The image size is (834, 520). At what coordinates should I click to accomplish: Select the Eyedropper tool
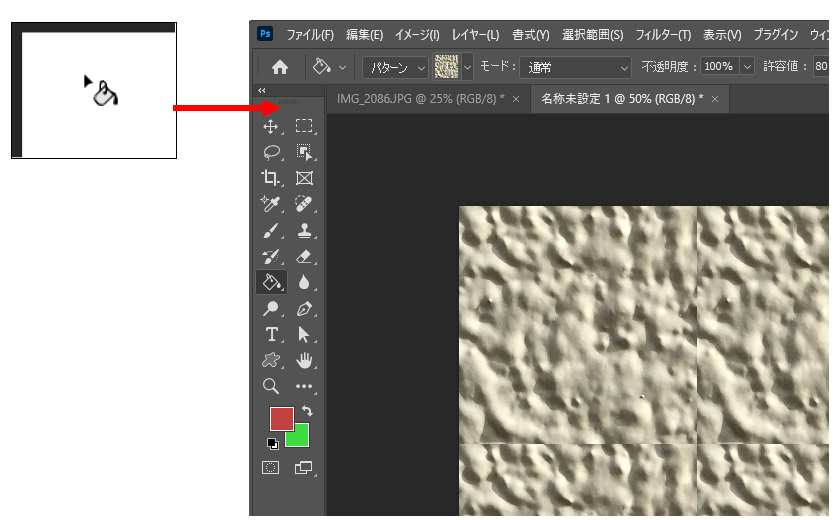270,204
